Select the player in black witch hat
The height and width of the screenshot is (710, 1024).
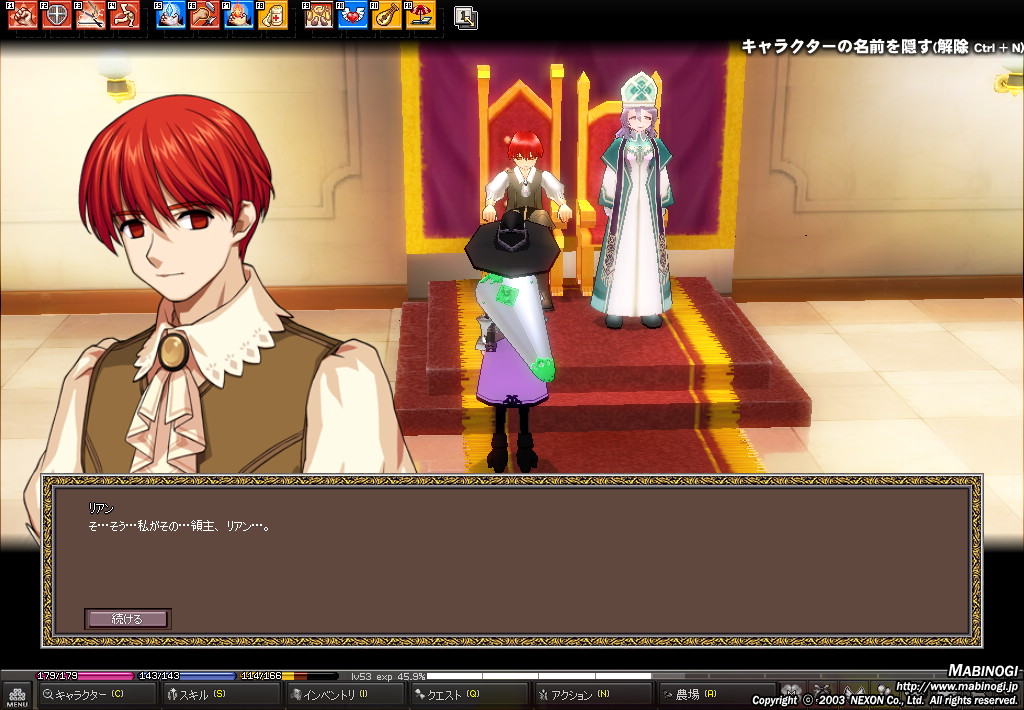pyautogui.click(x=513, y=340)
